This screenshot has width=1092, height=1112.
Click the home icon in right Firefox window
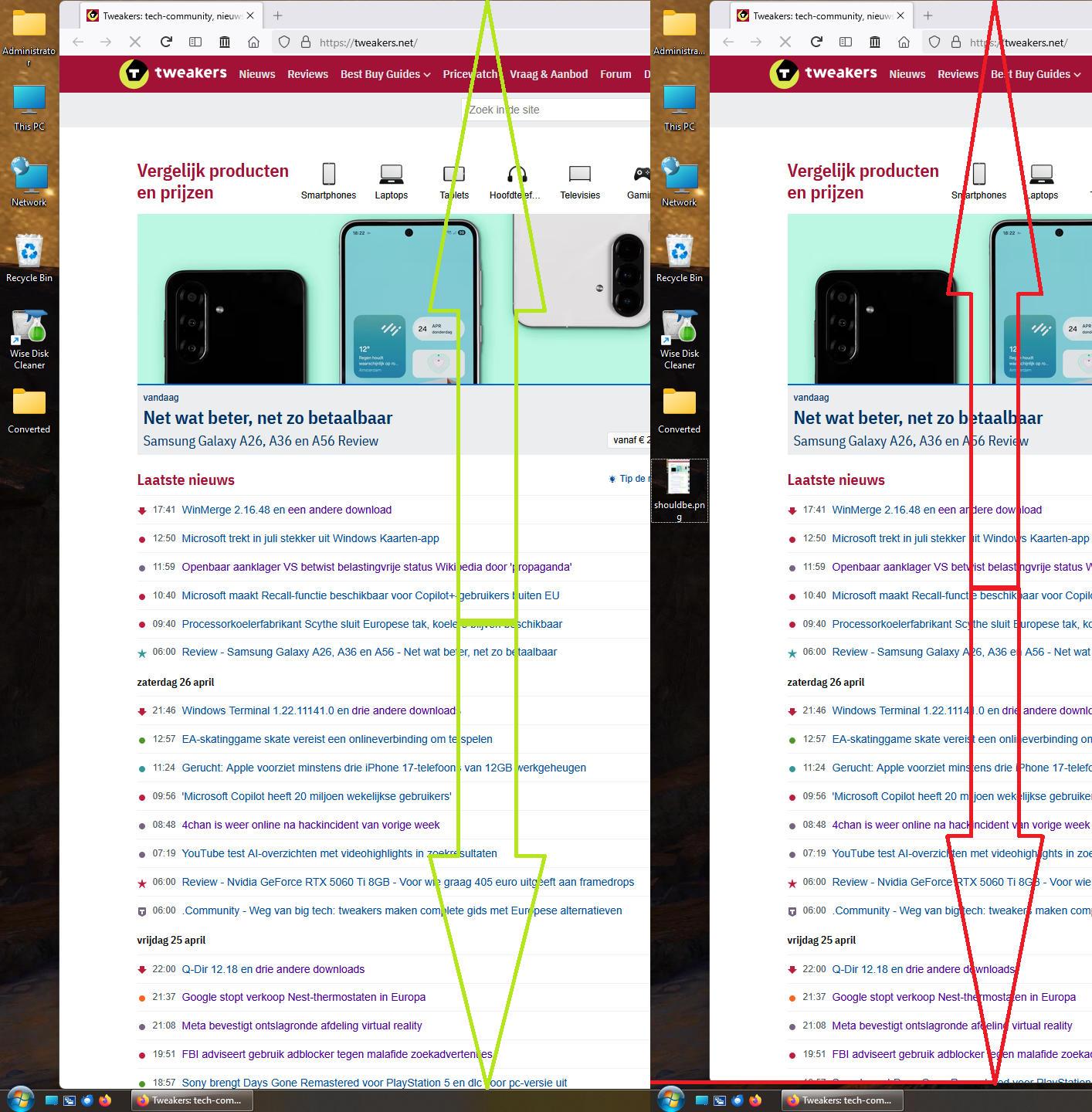point(904,42)
